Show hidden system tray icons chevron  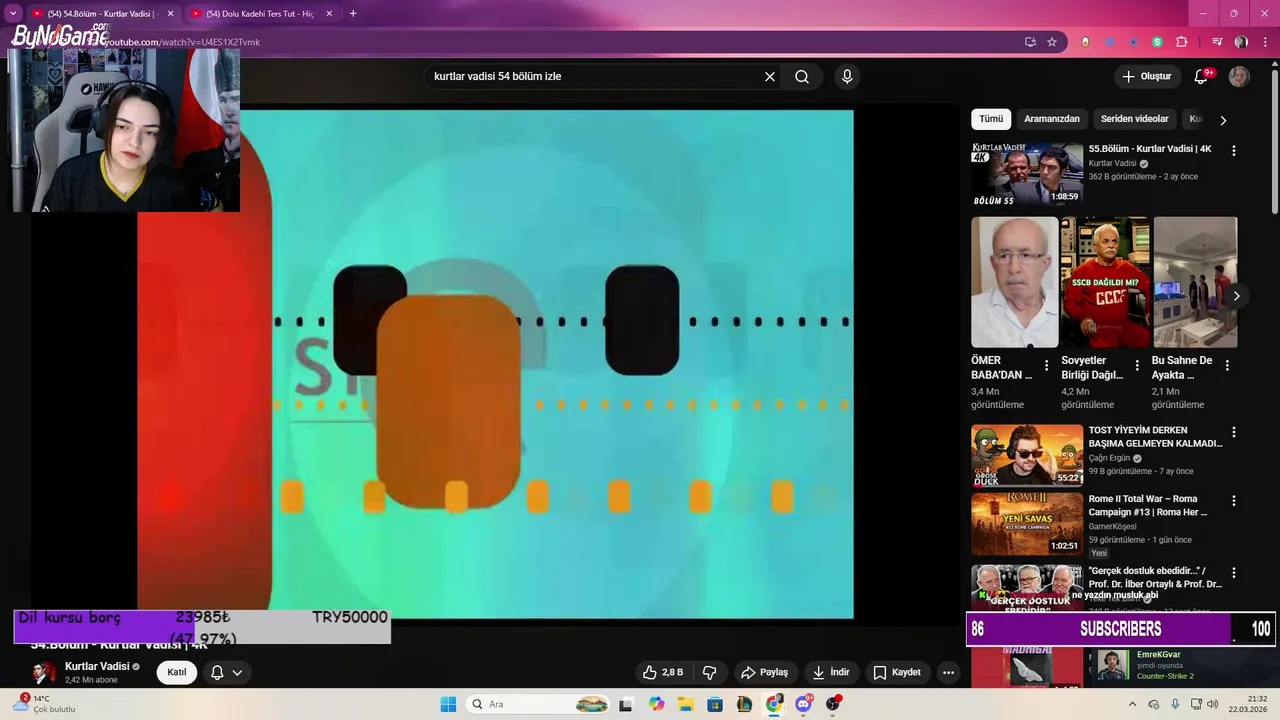click(1132, 704)
